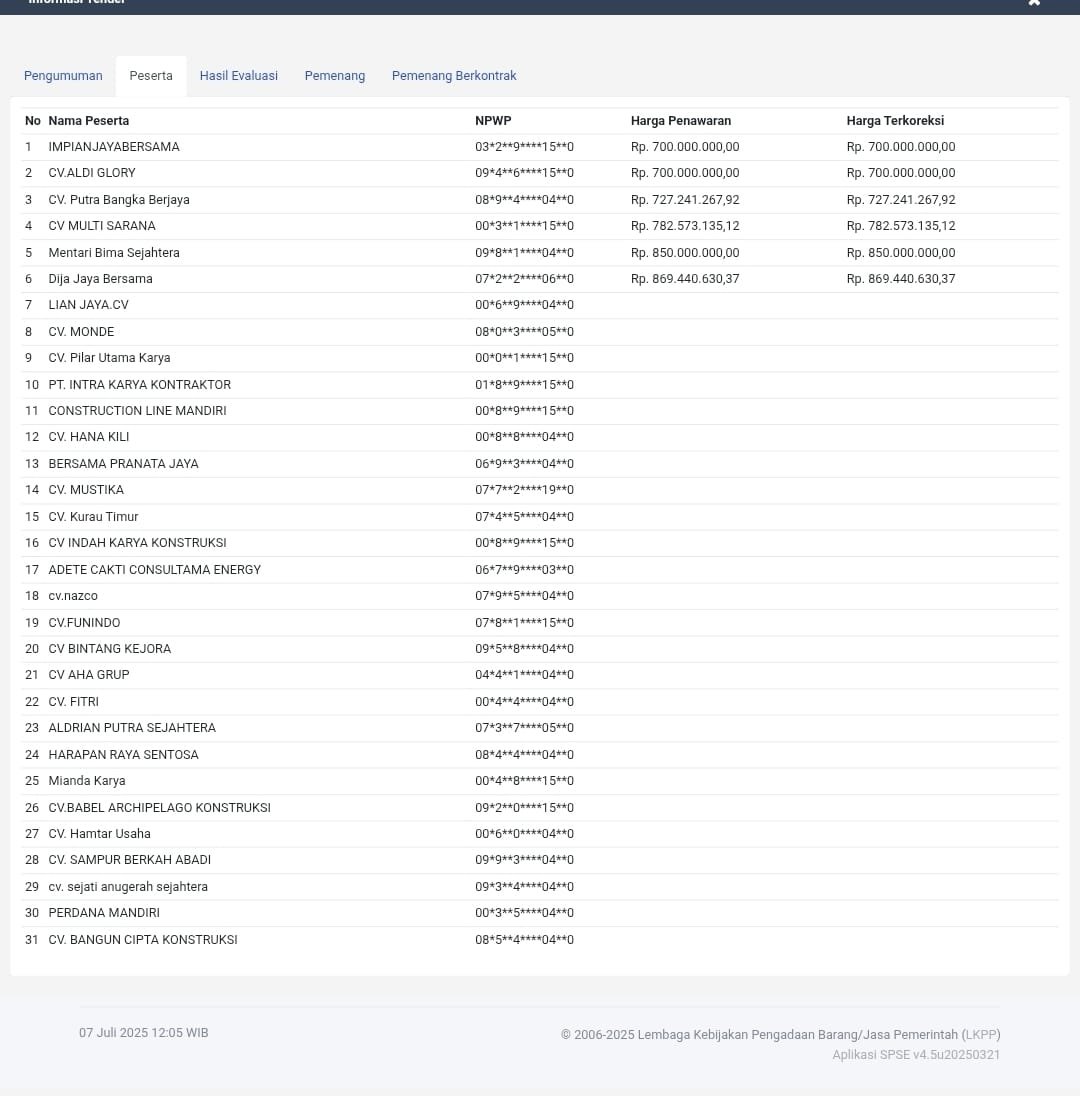Screen dimensions: 1080x1096
Task: Select participant Dija Jaya Bersama
Action: click(x=101, y=279)
